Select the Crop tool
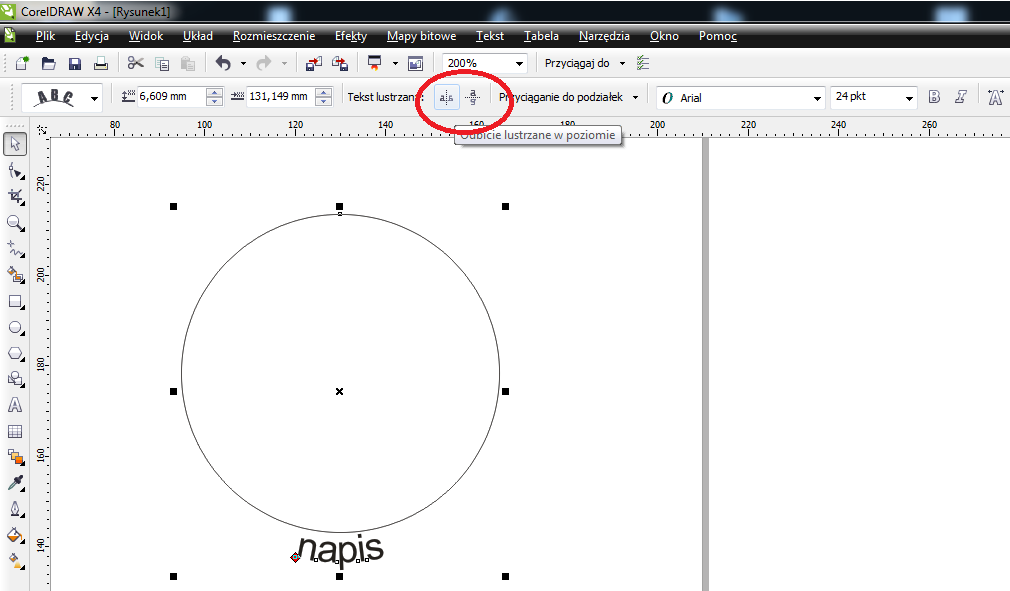Viewport: 1010px width, 591px height. click(x=15, y=197)
